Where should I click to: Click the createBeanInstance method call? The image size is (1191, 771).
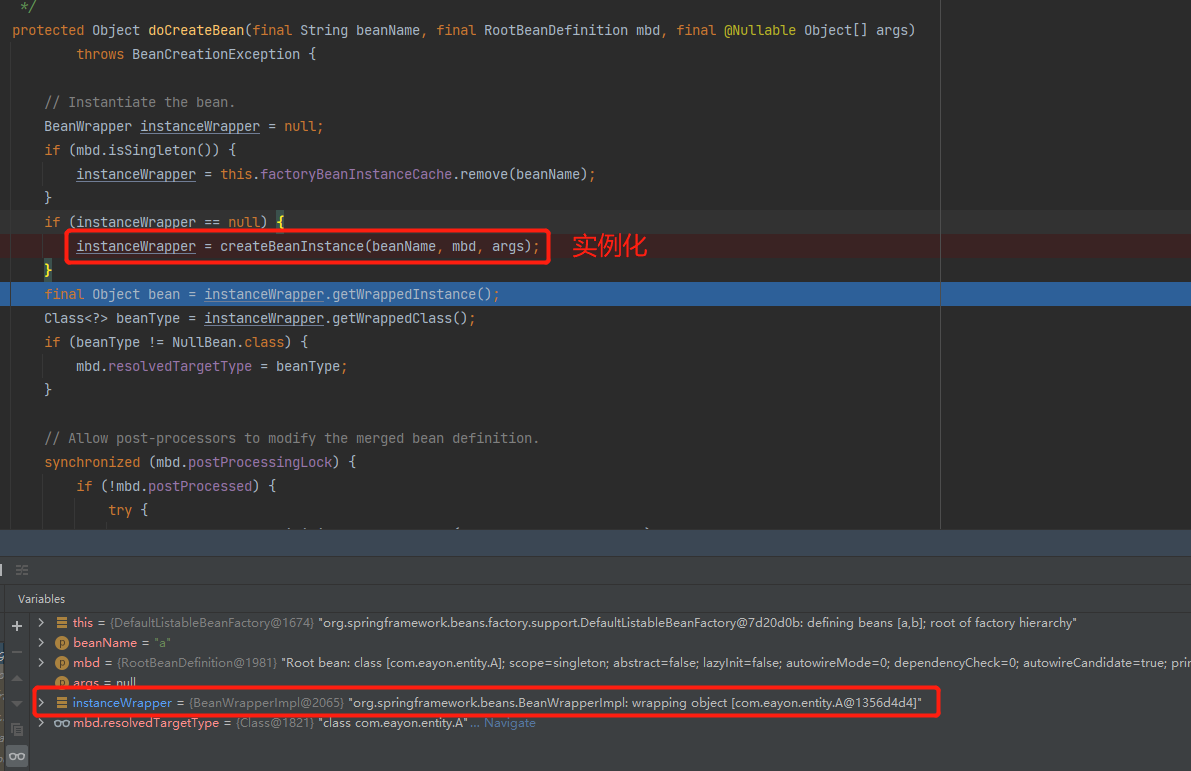click(x=292, y=246)
